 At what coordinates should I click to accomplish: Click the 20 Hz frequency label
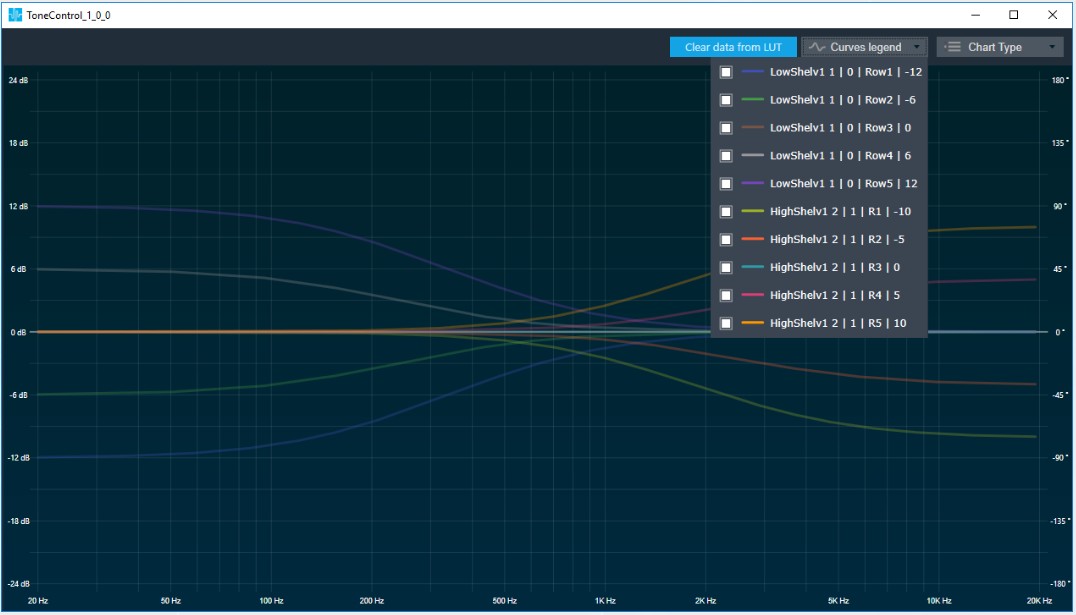point(38,601)
